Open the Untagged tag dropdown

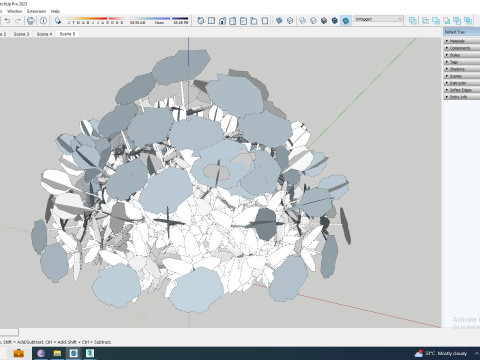[x=378, y=19]
